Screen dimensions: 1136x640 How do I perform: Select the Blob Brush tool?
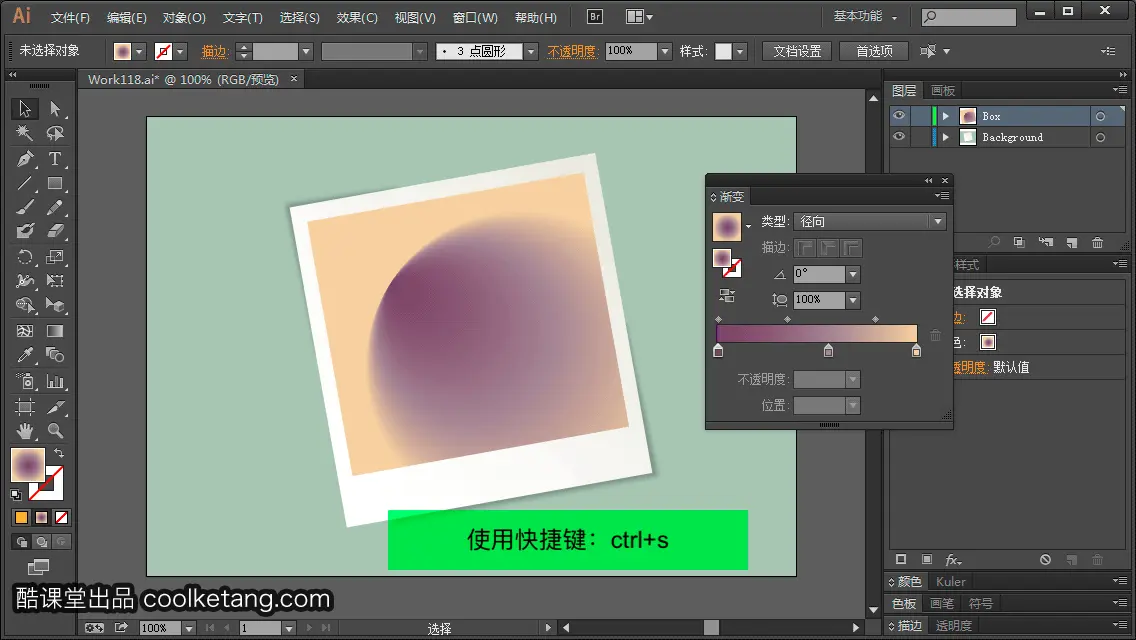[x=25, y=231]
